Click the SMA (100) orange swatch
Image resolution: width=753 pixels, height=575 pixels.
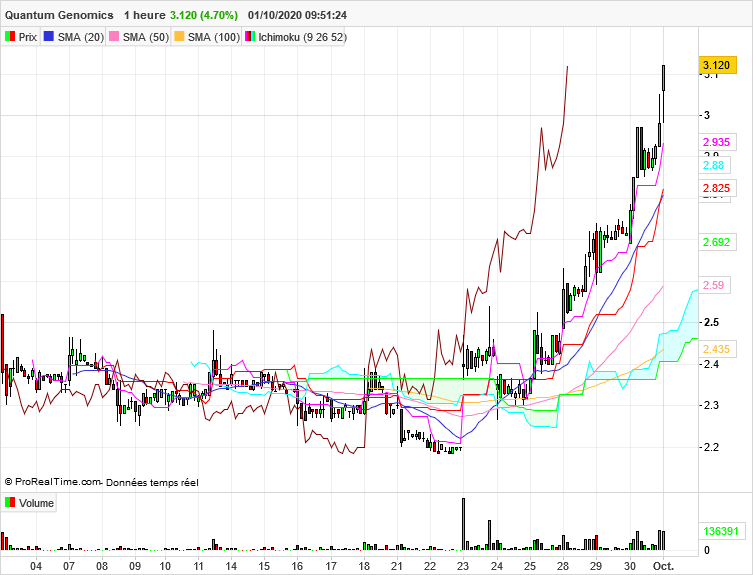pyautogui.click(x=179, y=37)
